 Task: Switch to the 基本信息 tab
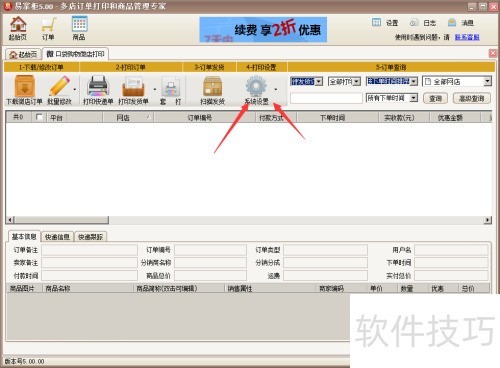24,237
